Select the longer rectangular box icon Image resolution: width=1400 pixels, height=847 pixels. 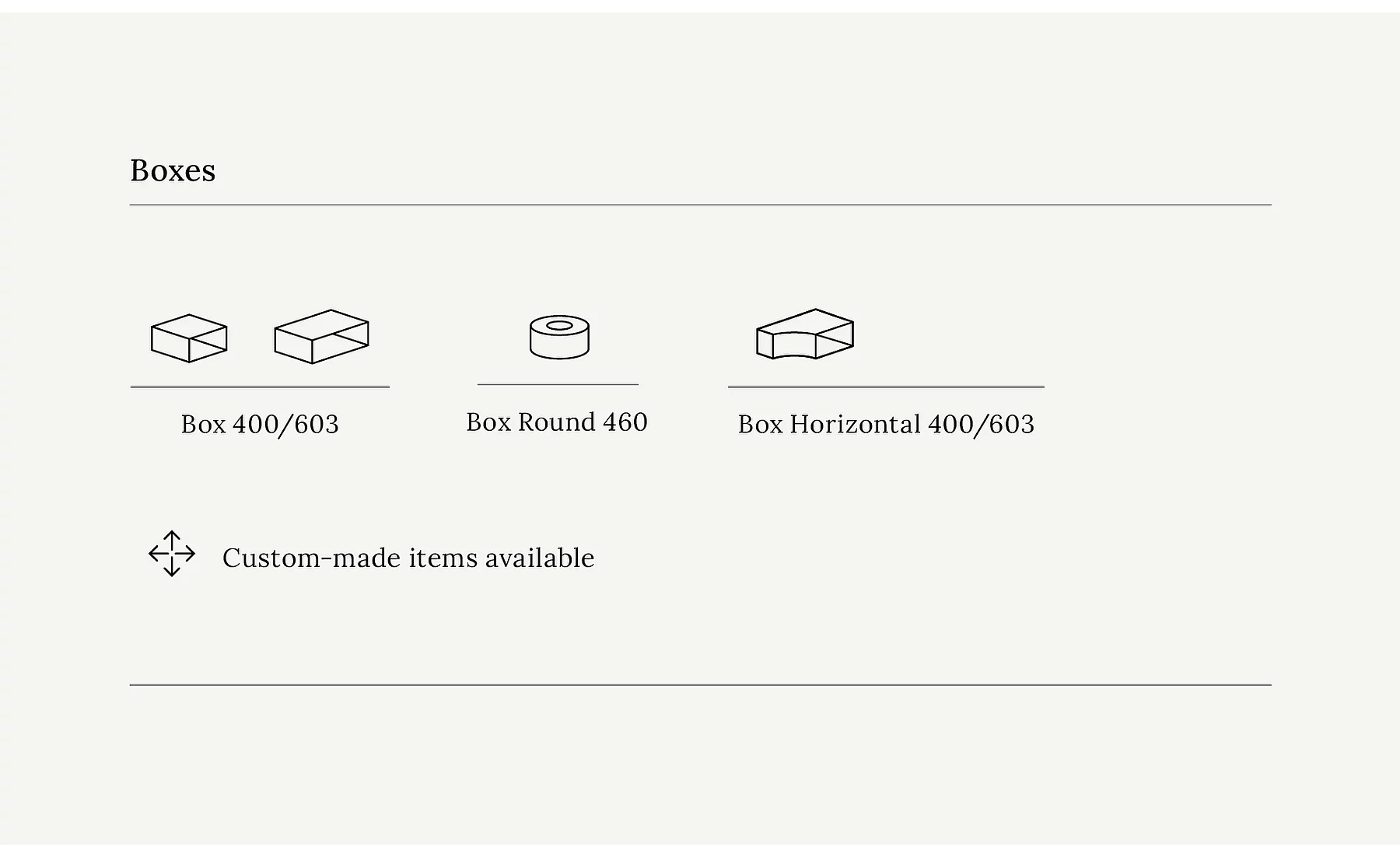coord(321,337)
